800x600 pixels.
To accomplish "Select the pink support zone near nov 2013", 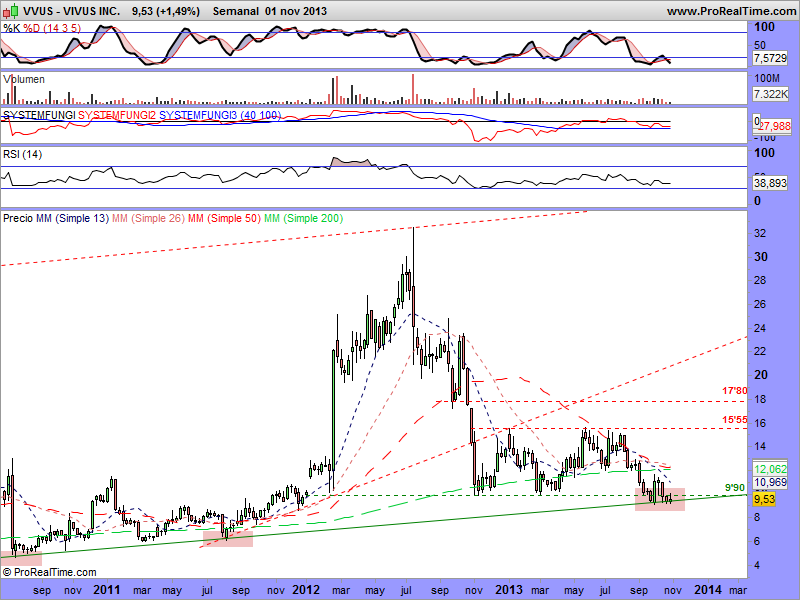I will pyautogui.click(x=660, y=499).
